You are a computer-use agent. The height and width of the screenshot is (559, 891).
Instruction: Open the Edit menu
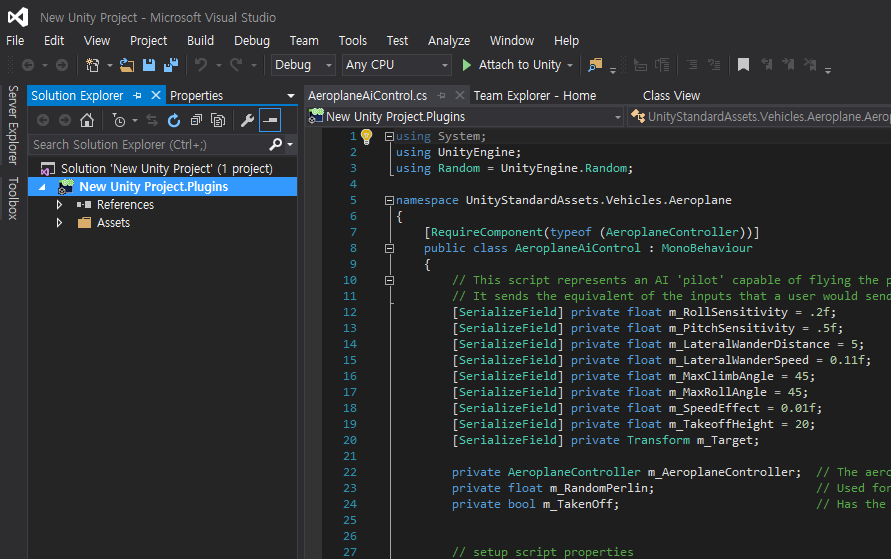tap(54, 41)
